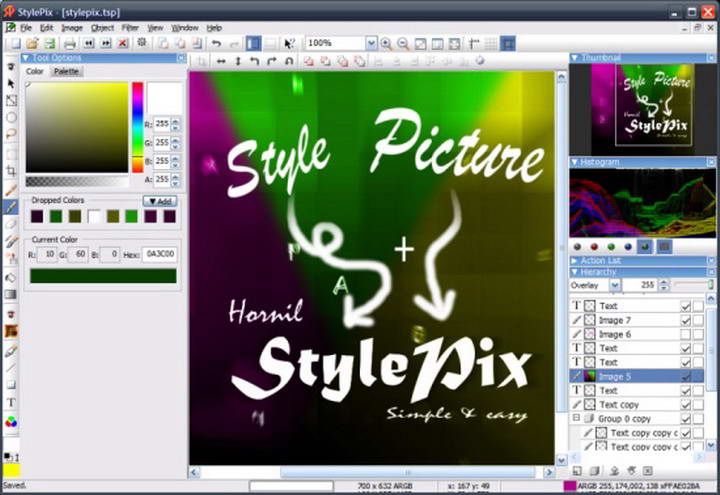The height and width of the screenshot is (495, 720).
Task: Select the Text tool in toolbox
Action: pos(11,403)
